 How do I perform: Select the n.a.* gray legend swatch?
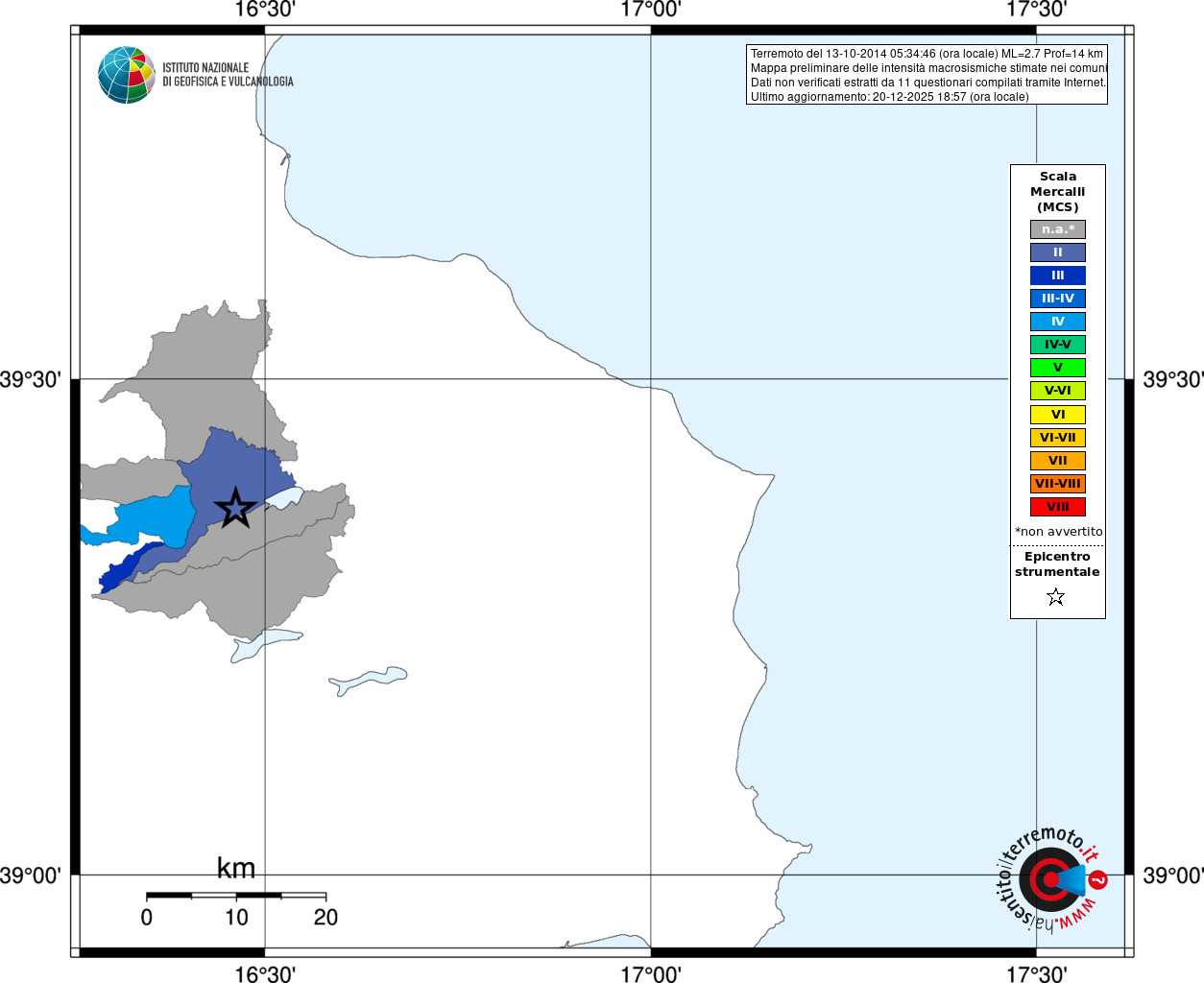point(1058,229)
